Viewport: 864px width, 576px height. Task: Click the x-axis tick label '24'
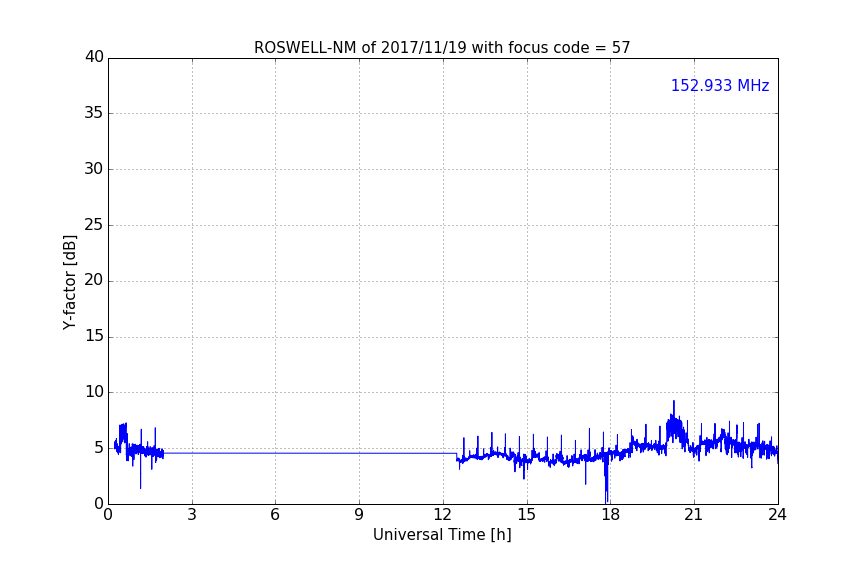tap(777, 515)
